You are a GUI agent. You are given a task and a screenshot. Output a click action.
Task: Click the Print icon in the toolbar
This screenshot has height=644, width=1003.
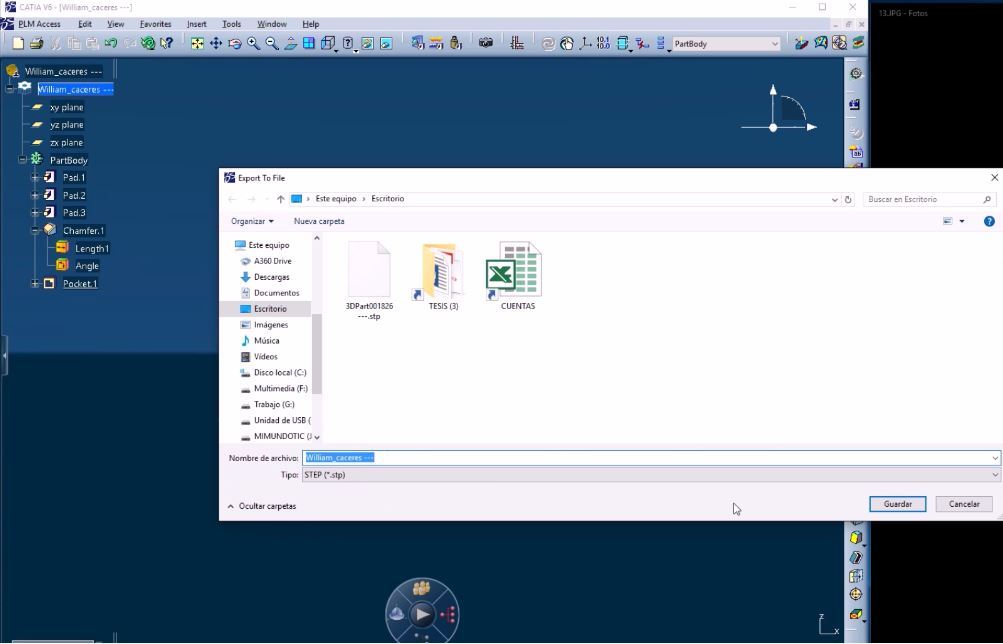pos(37,44)
